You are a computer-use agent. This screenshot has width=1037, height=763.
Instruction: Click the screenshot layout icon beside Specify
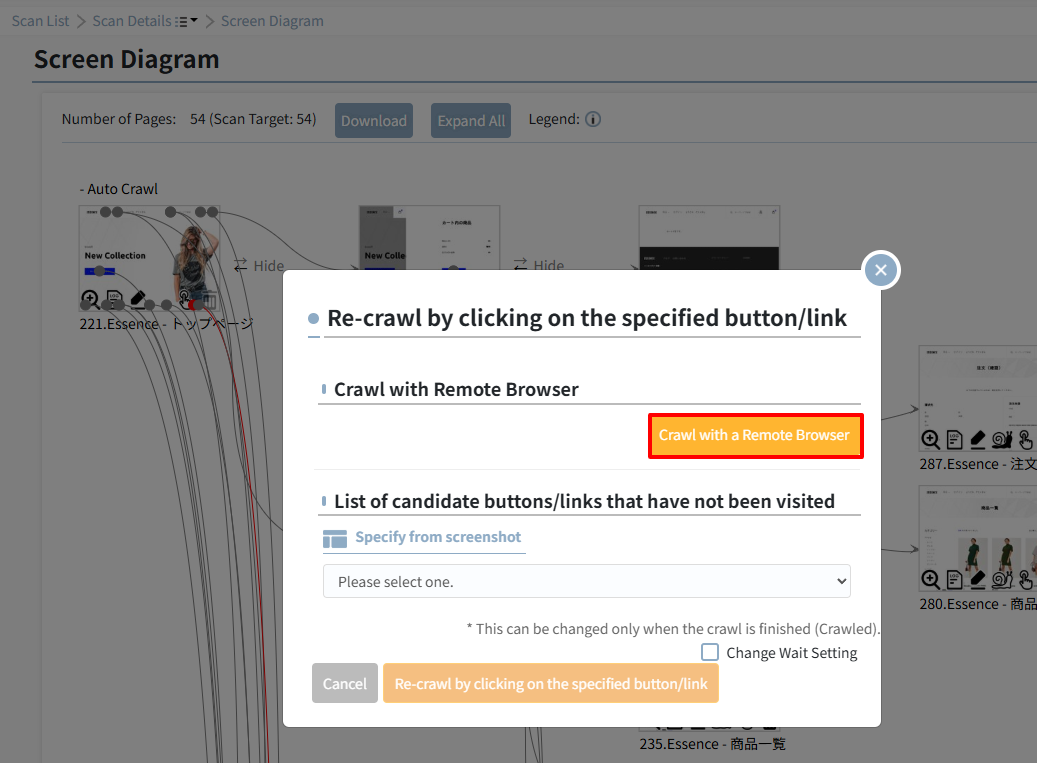[x=335, y=539]
